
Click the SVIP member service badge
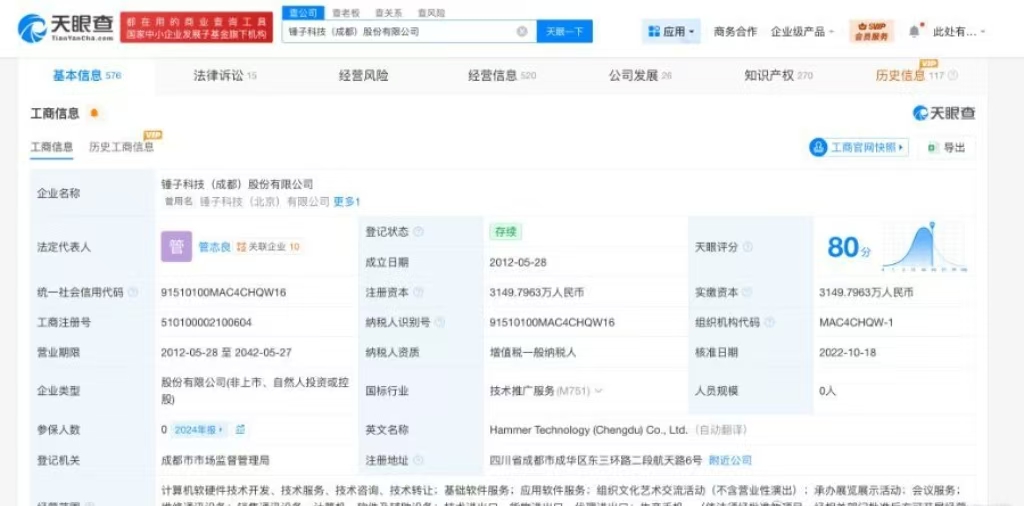(x=871, y=32)
